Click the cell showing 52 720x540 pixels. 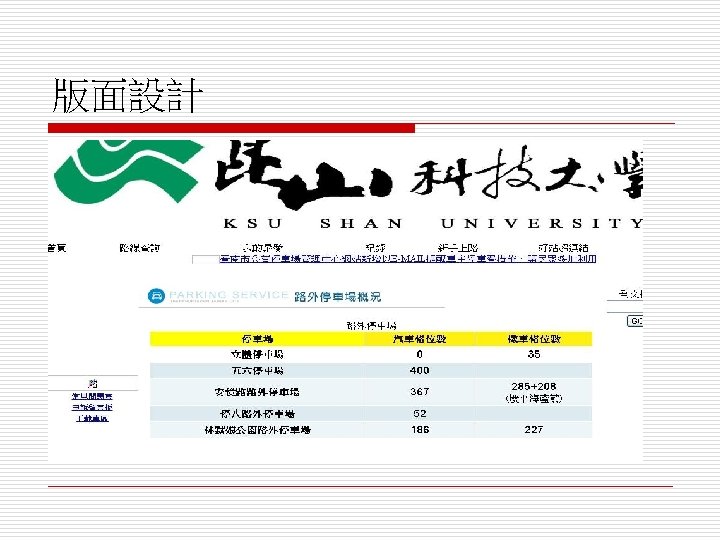click(x=420, y=413)
